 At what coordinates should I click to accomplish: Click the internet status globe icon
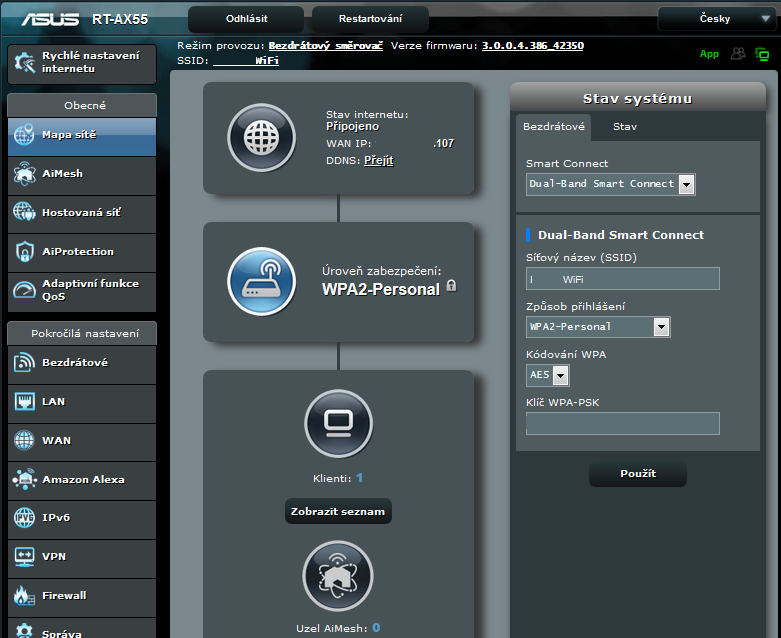pyautogui.click(x=262, y=138)
